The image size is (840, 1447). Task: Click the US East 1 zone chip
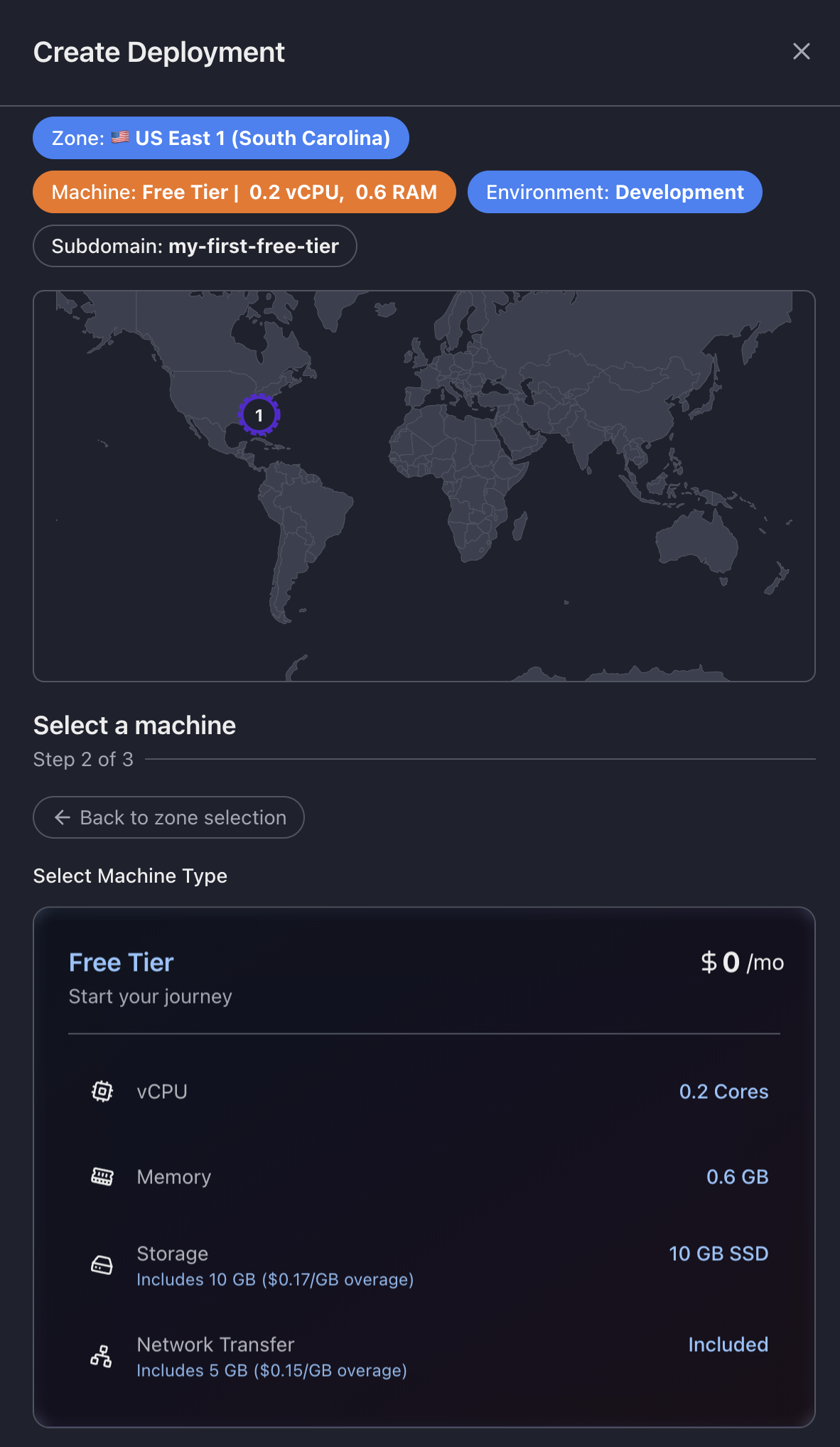click(220, 138)
